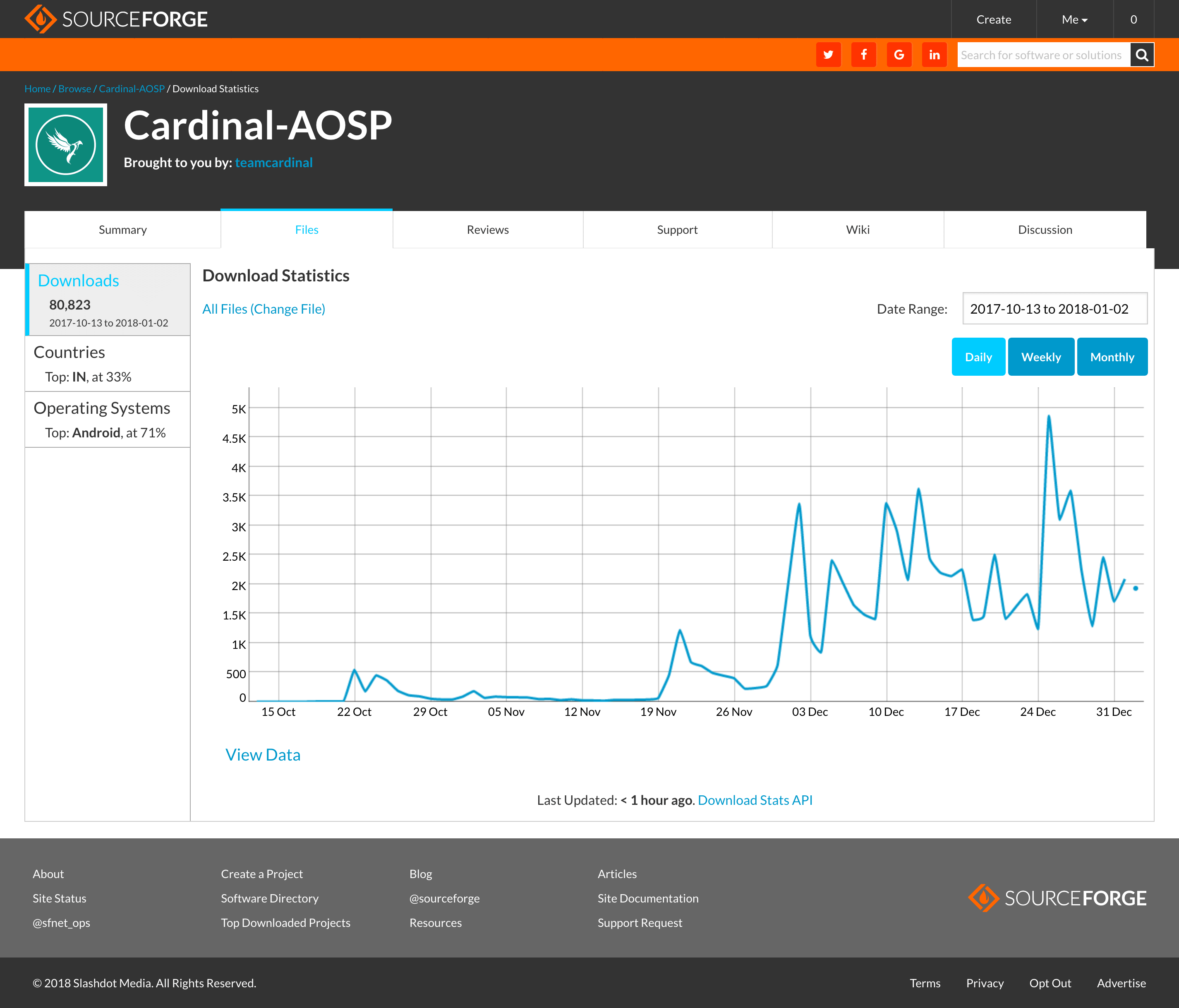Open the Date Range picker field
The image size is (1179, 1008).
tap(1054, 309)
